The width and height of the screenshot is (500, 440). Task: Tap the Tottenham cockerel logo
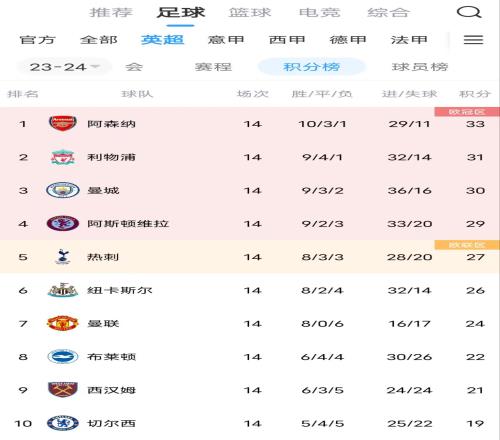[63, 257]
